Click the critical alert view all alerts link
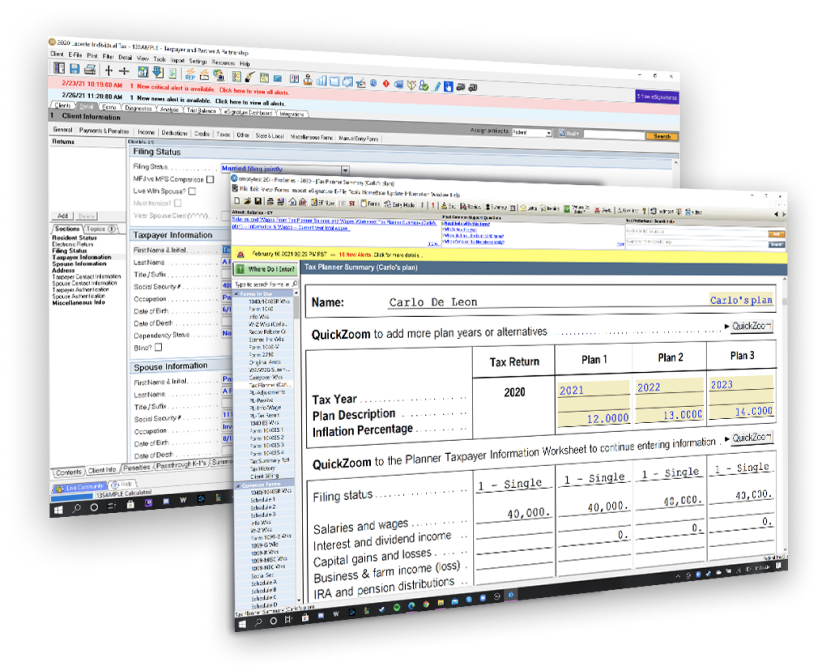The height and width of the screenshot is (672, 820). 254,90
